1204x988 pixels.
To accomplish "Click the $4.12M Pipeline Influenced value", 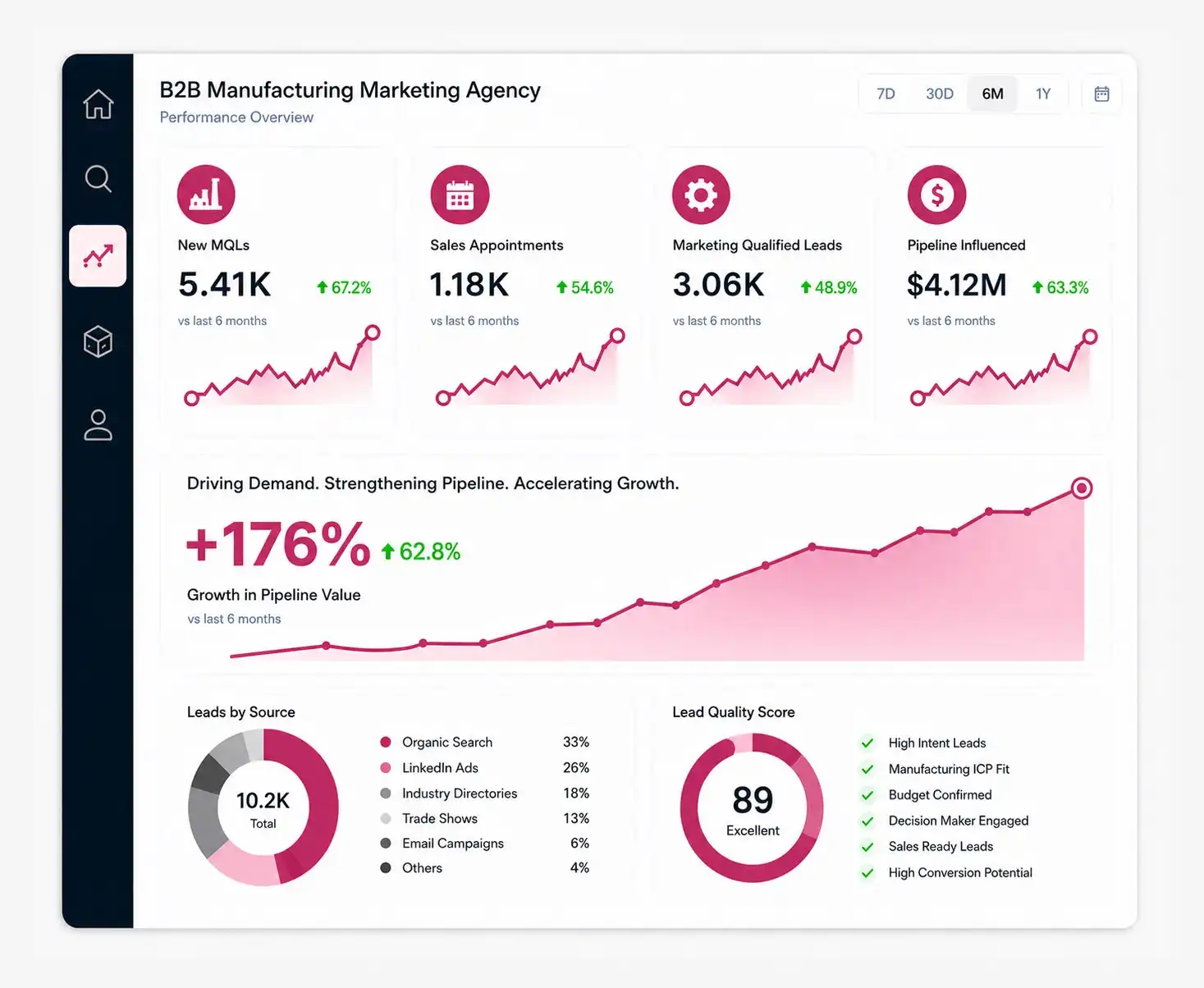I will (x=956, y=285).
